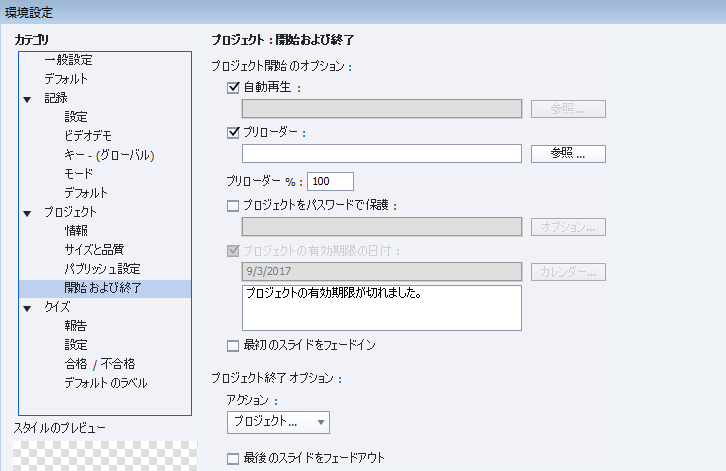Viewport: 726px width, 471px height.
Task: Select 合格 / 不合格 quiz category
Action: [99, 363]
